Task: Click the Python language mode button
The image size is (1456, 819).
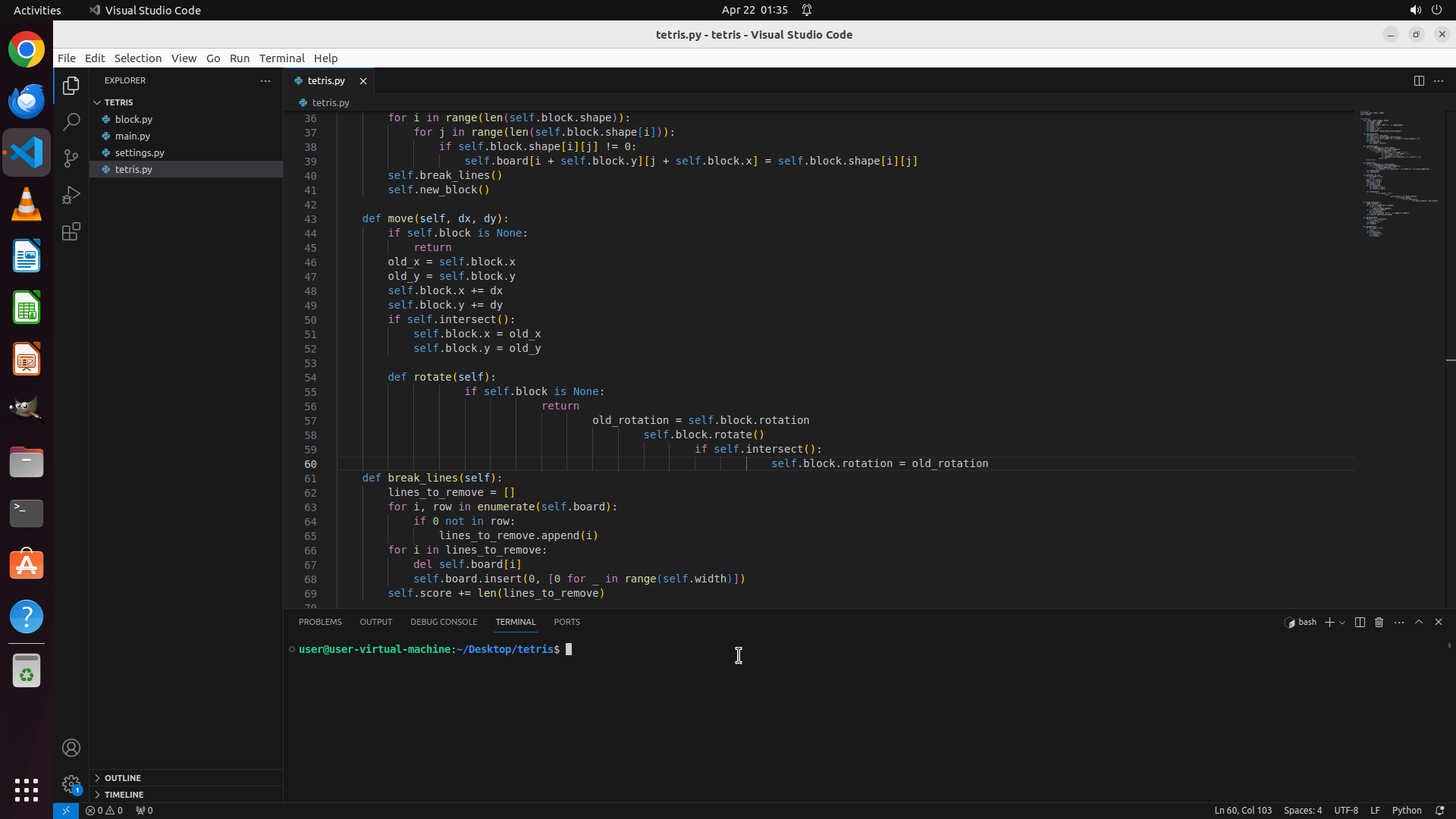Action: pyautogui.click(x=1407, y=810)
